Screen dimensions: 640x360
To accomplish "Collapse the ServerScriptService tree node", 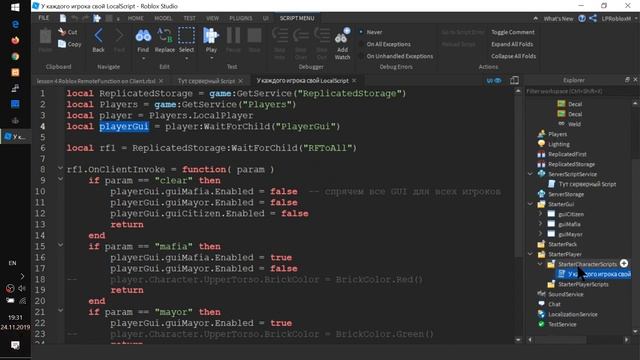I will coord(531,174).
